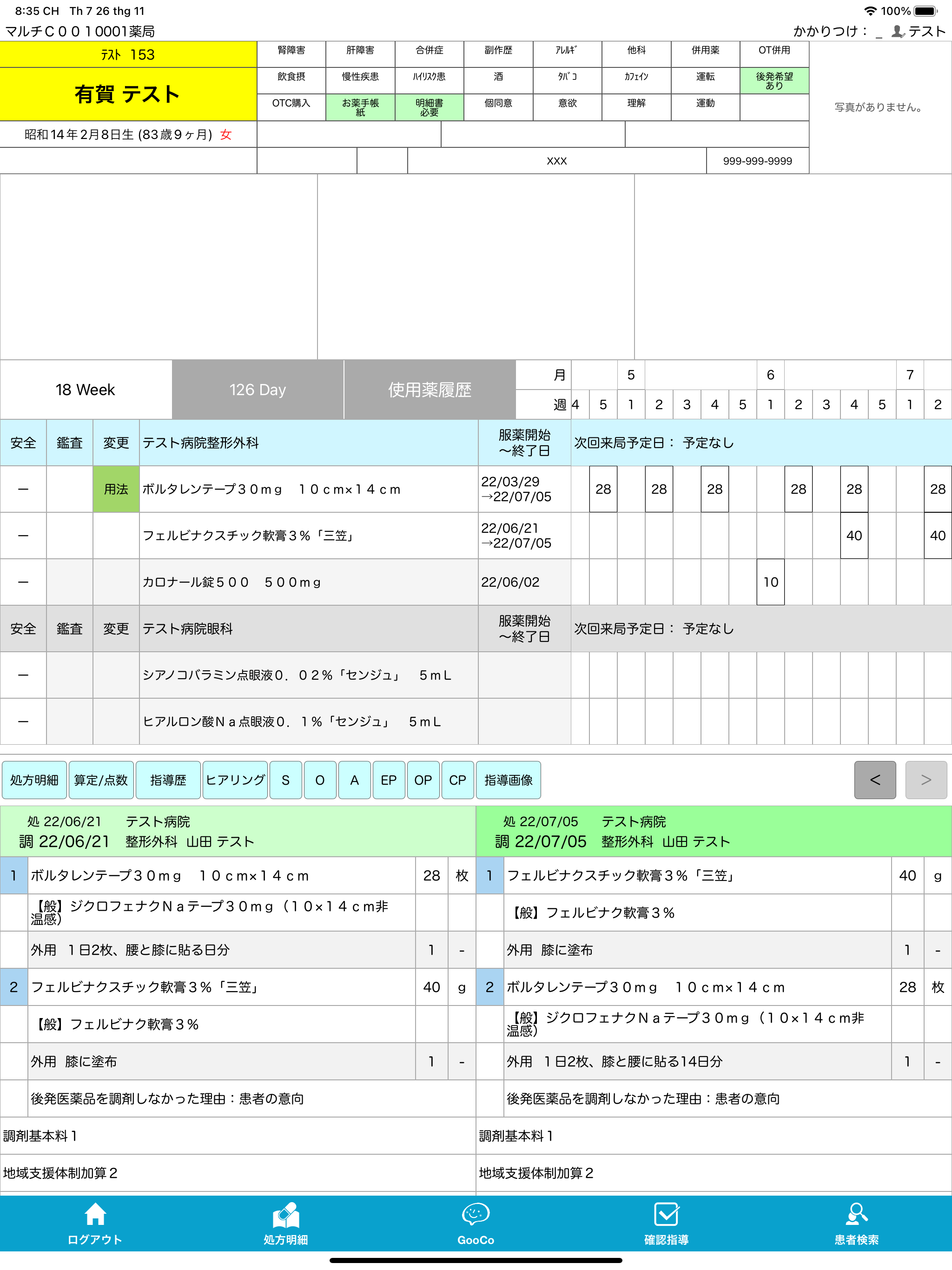Screen dimensions: 952x1270
Task: Tap the 写真がありません photo placeholder
Action: point(879,107)
